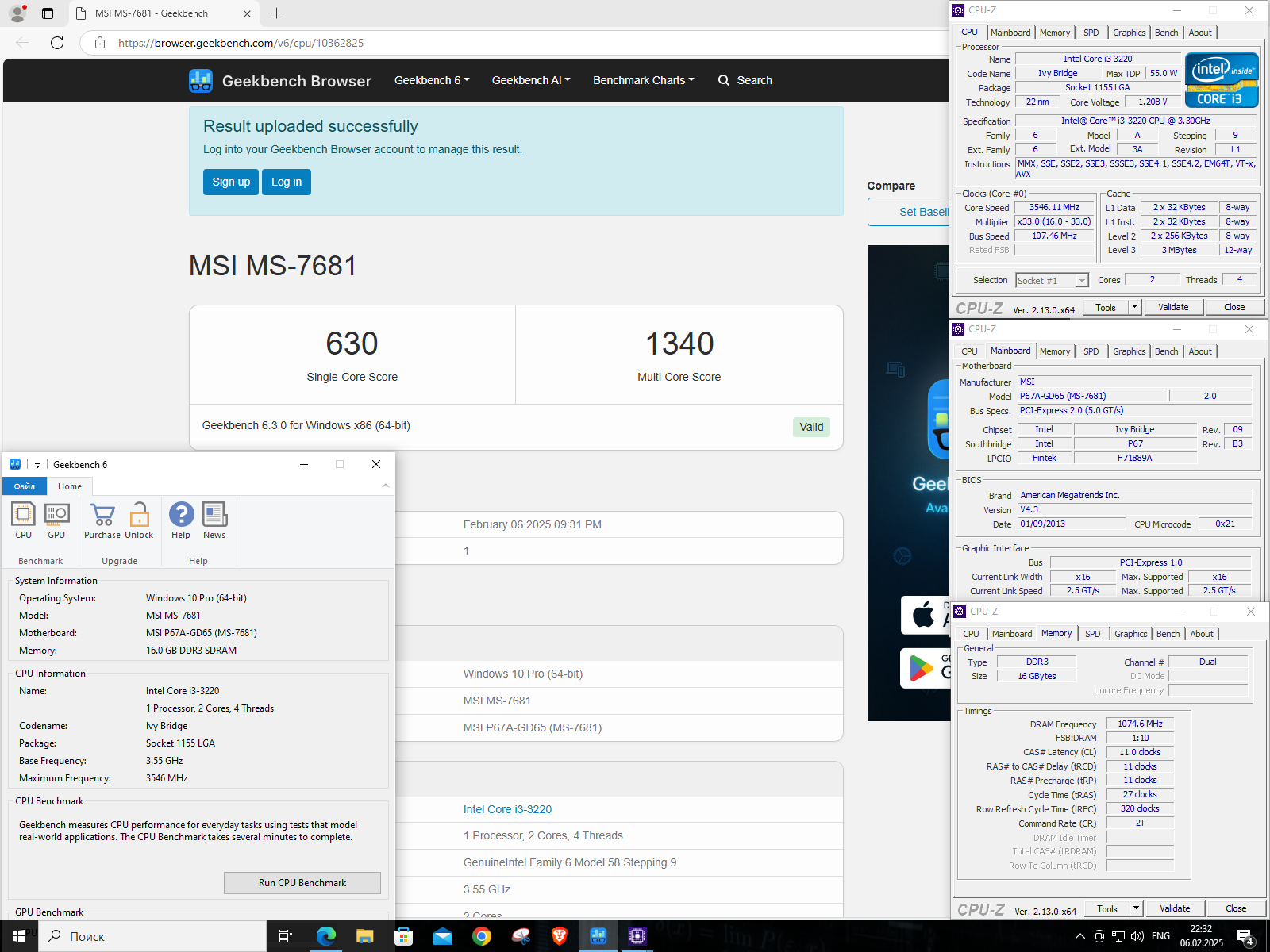Open Task View on the taskbar
The height and width of the screenshot is (952, 1270).
point(286,936)
